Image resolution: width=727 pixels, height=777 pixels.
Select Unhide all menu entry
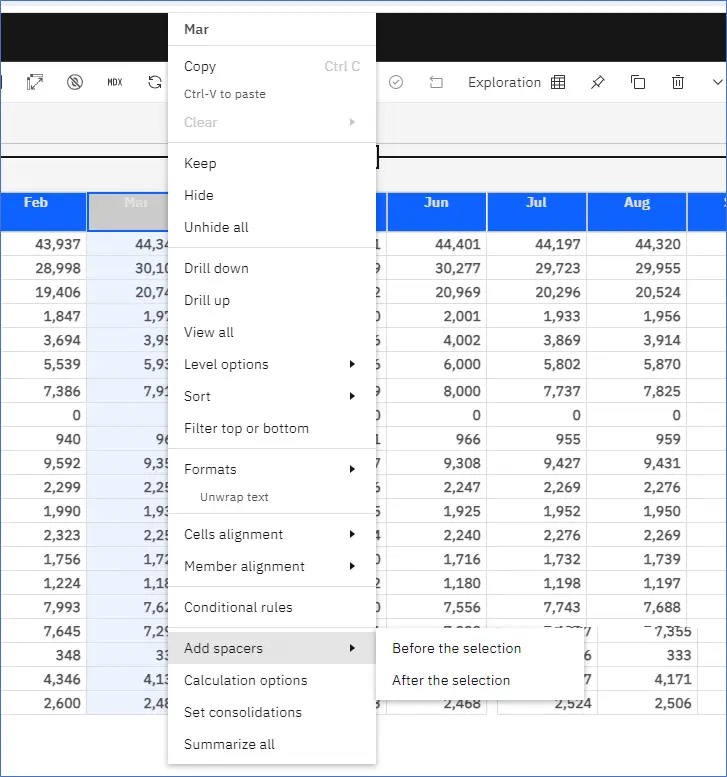pyautogui.click(x=272, y=227)
